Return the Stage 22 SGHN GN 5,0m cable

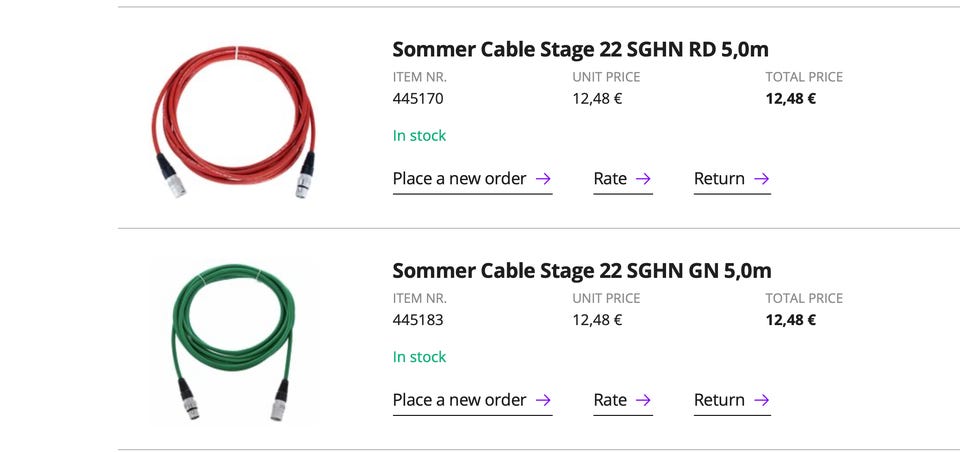click(x=719, y=400)
